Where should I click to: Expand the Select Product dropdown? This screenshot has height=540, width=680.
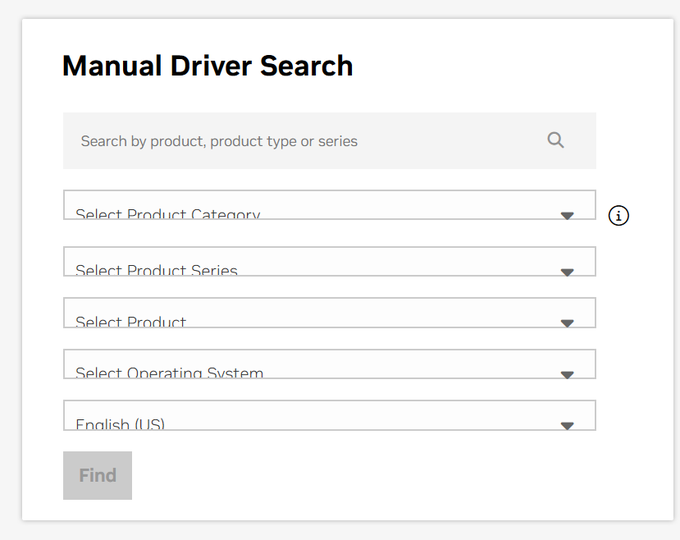[x=330, y=313]
